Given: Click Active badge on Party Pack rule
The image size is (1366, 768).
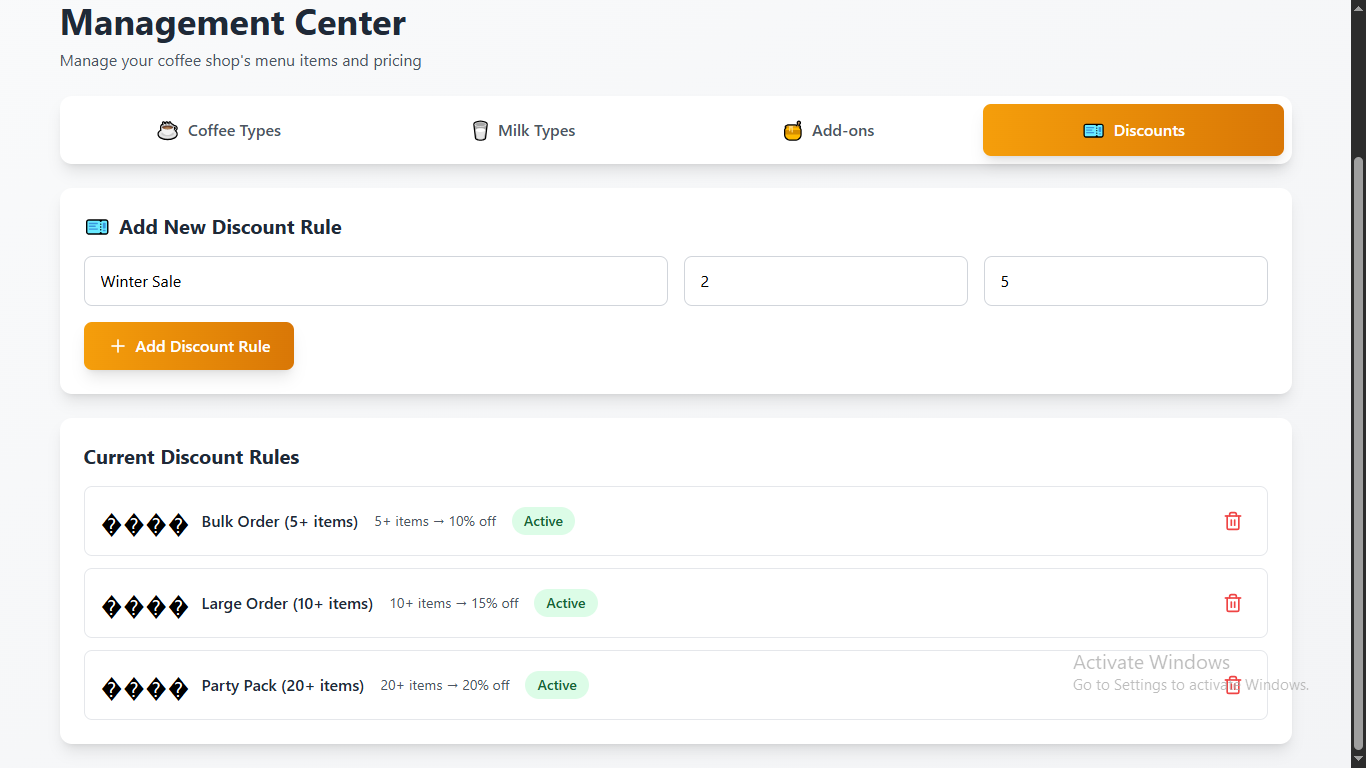Looking at the screenshot, I should [557, 685].
